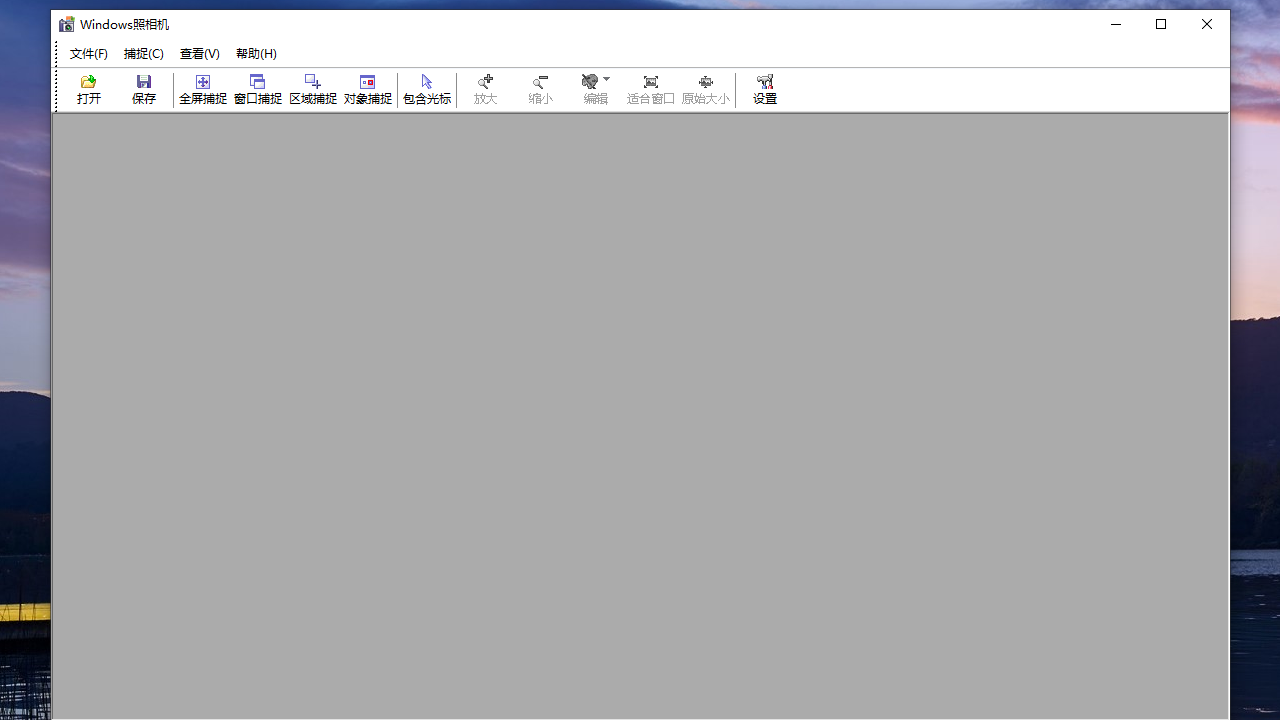Select the 对象捕捉 (object capture) tool
The height and width of the screenshot is (720, 1280).
[x=367, y=89]
